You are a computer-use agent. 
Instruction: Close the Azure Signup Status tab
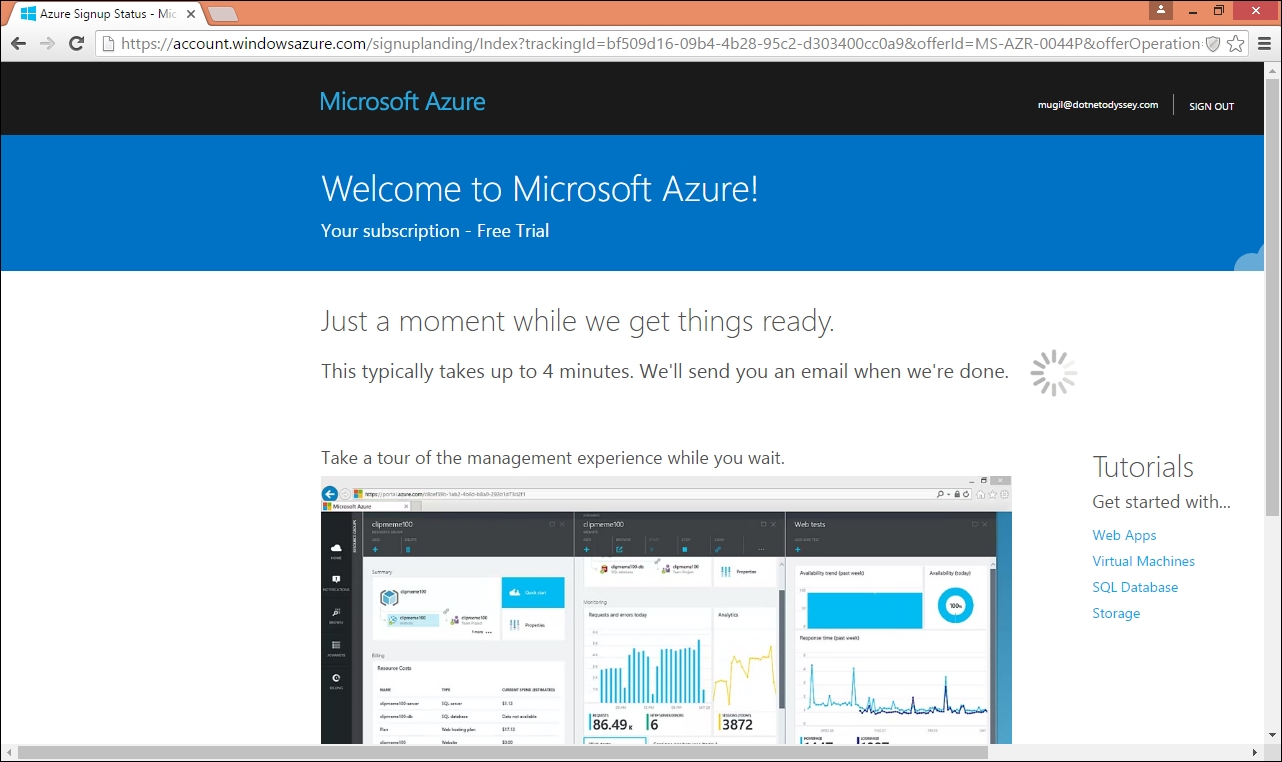(190, 14)
